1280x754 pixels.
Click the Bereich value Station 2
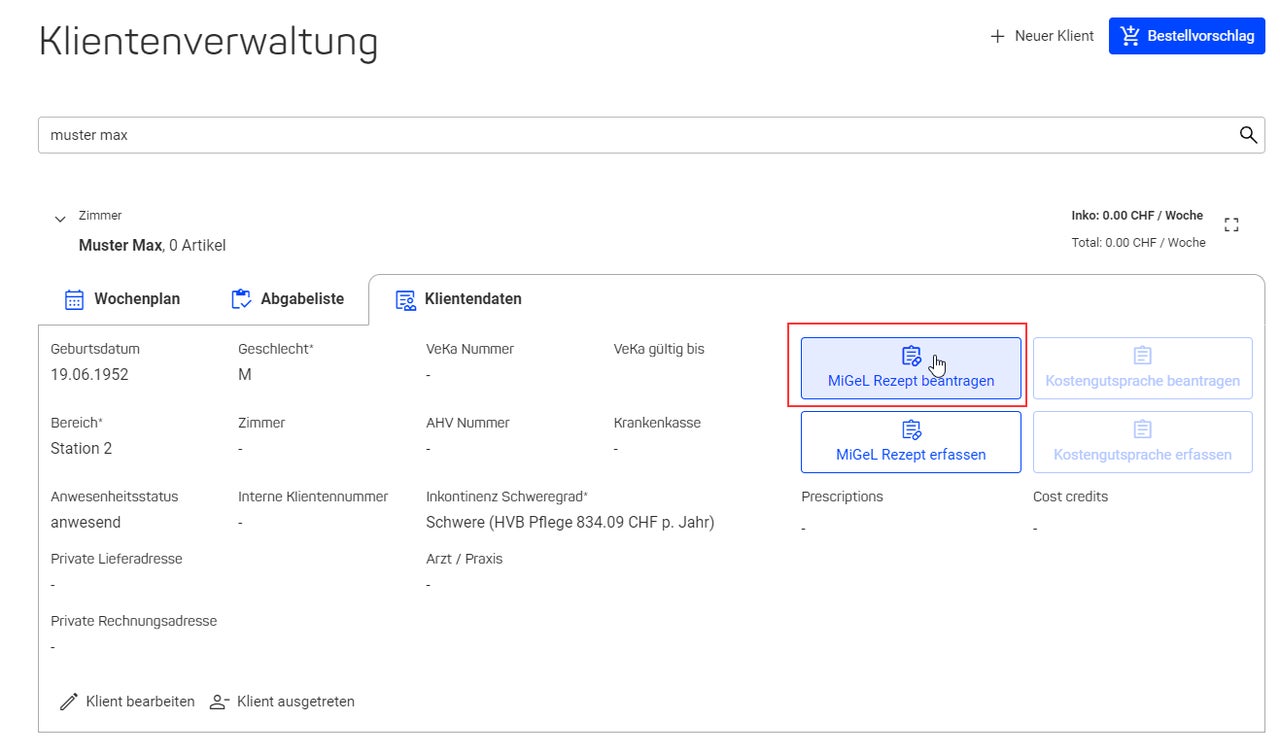tap(81, 449)
